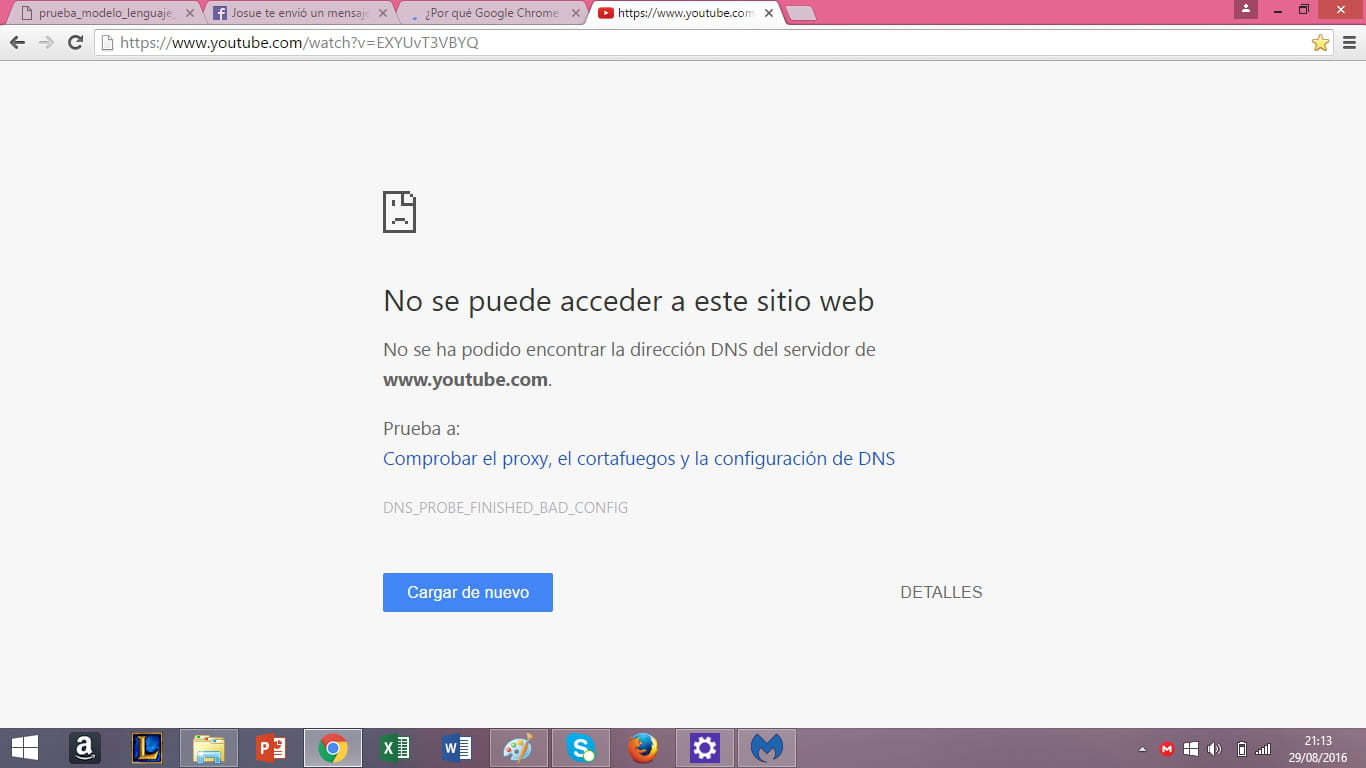
Task: Open File Explorer in the taskbar
Action: coord(209,748)
